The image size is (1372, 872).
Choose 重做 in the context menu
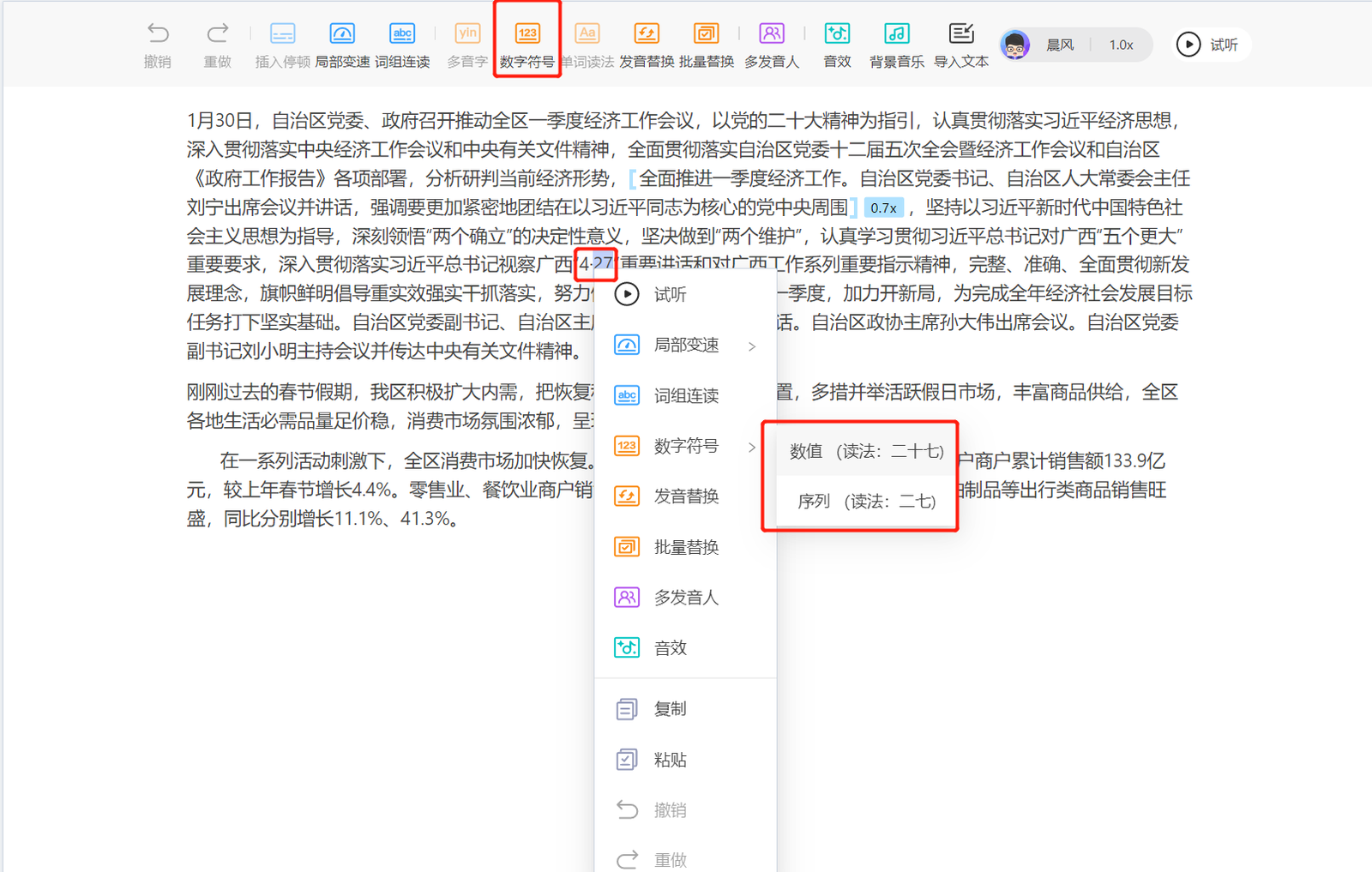[685, 859]
